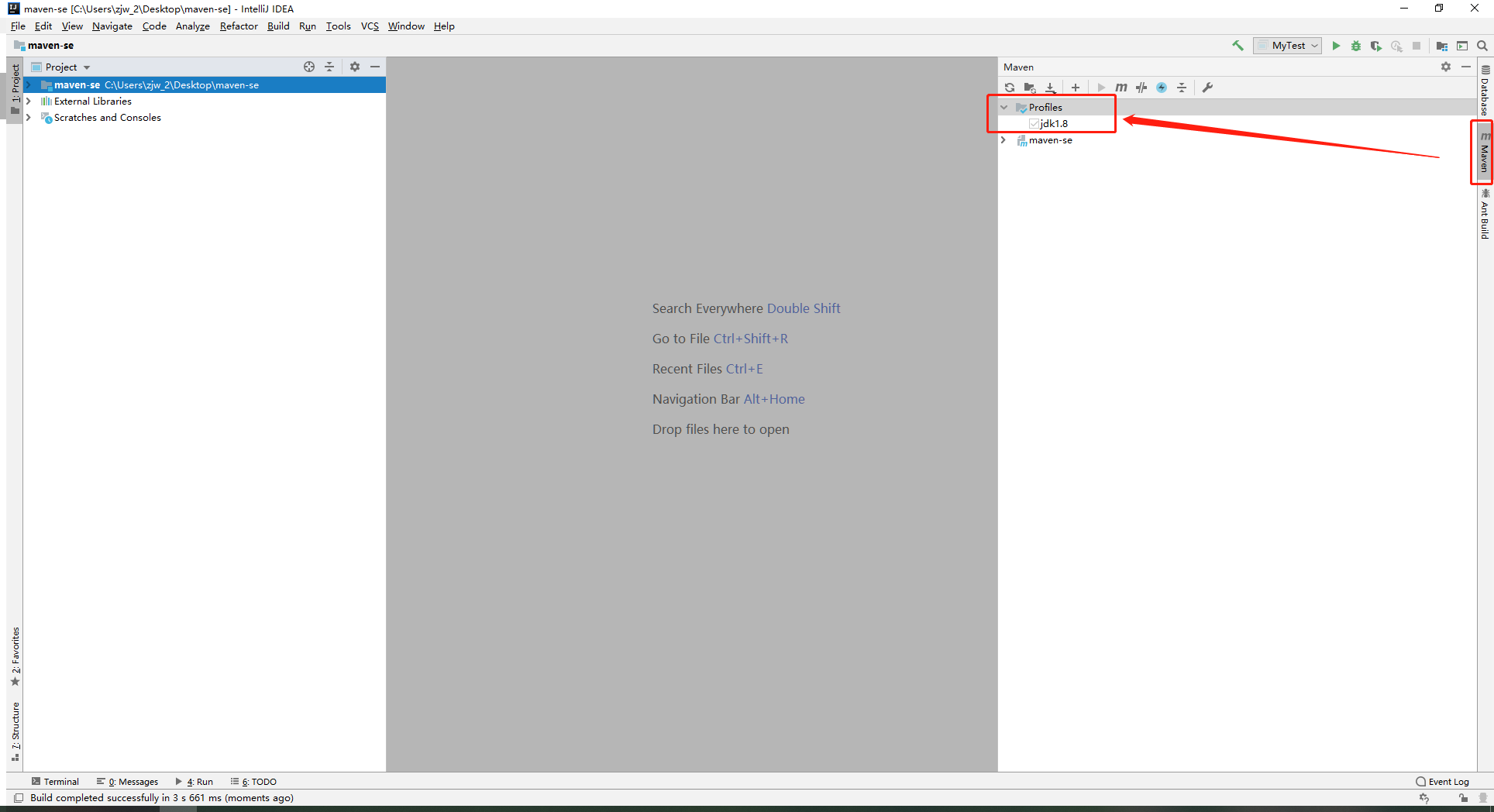The width and height of the screenshot is (1494, 812).
Task: Toggle the jdk1.8 profile checkbox
Action: (1034, 124)
